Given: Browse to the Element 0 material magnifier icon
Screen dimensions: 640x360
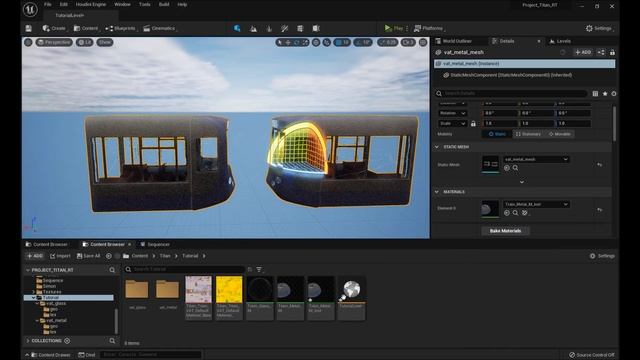Looking at the screenshot, I should [516, 213].
